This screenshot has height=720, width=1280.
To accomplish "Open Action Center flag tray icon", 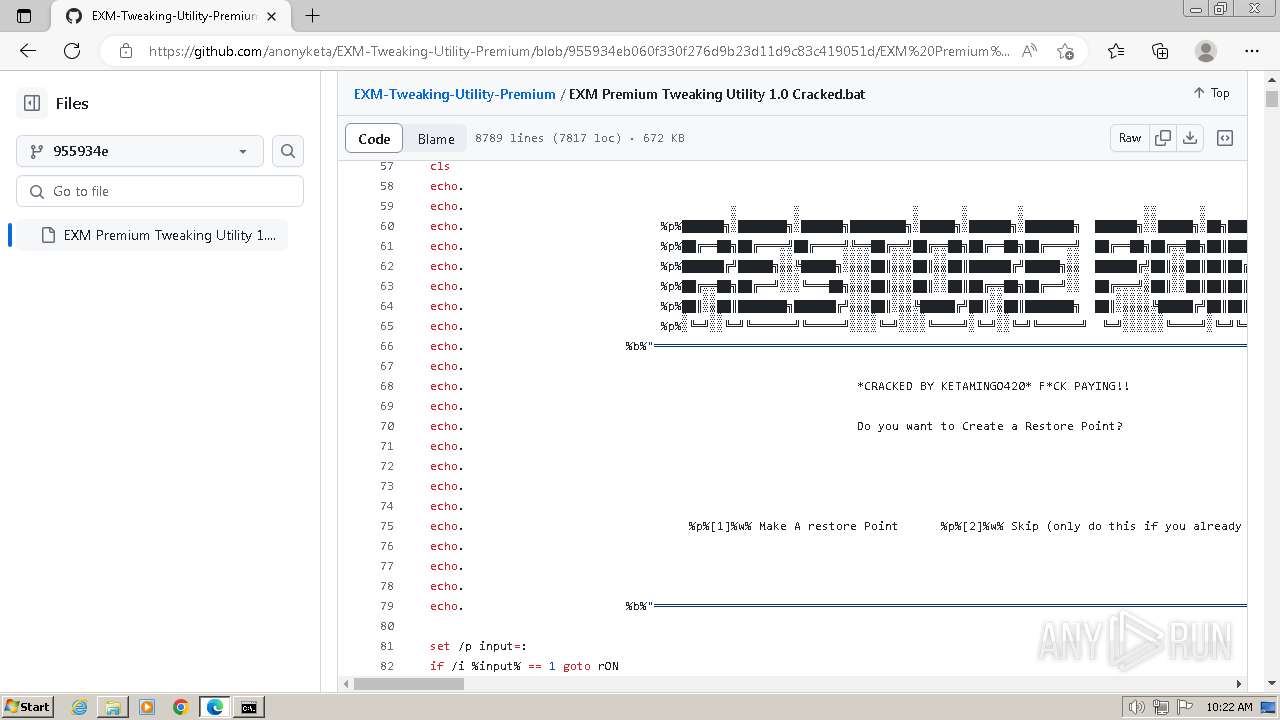I will (1185, 707).
